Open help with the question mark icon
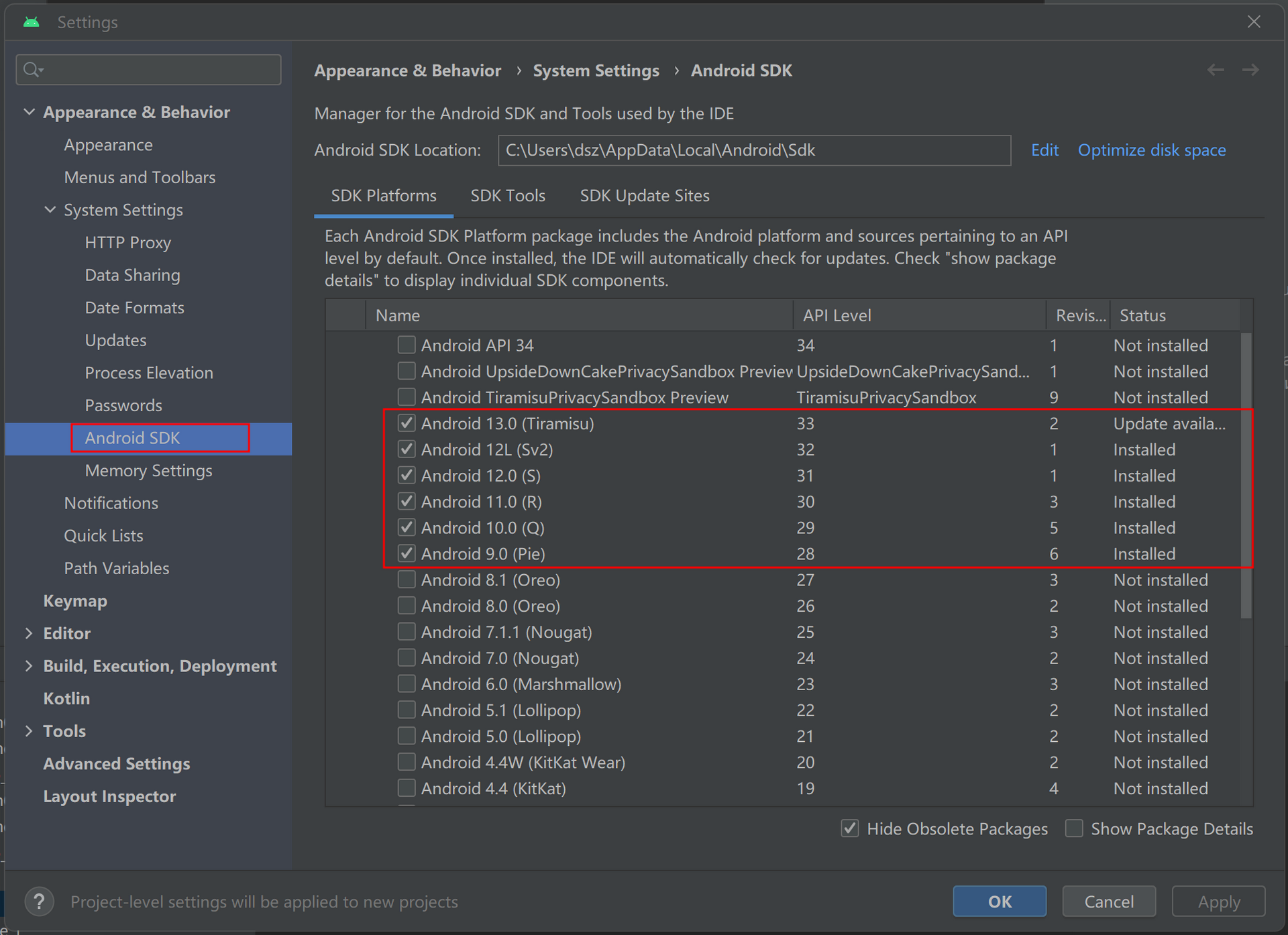1288x935 pixels. click(x=40, y=901)
